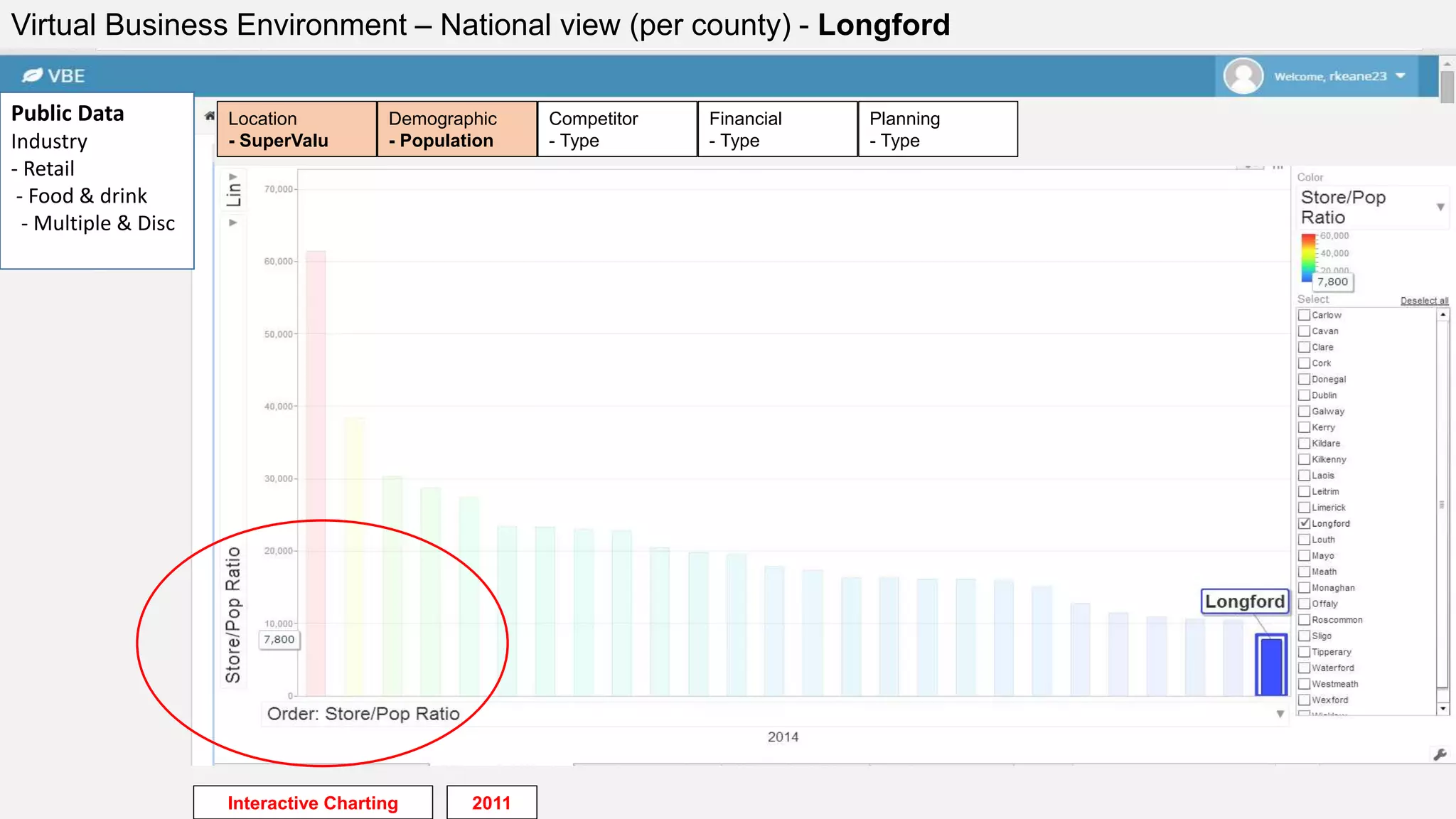Select the Demographic - Population tab

click(457, 129)
